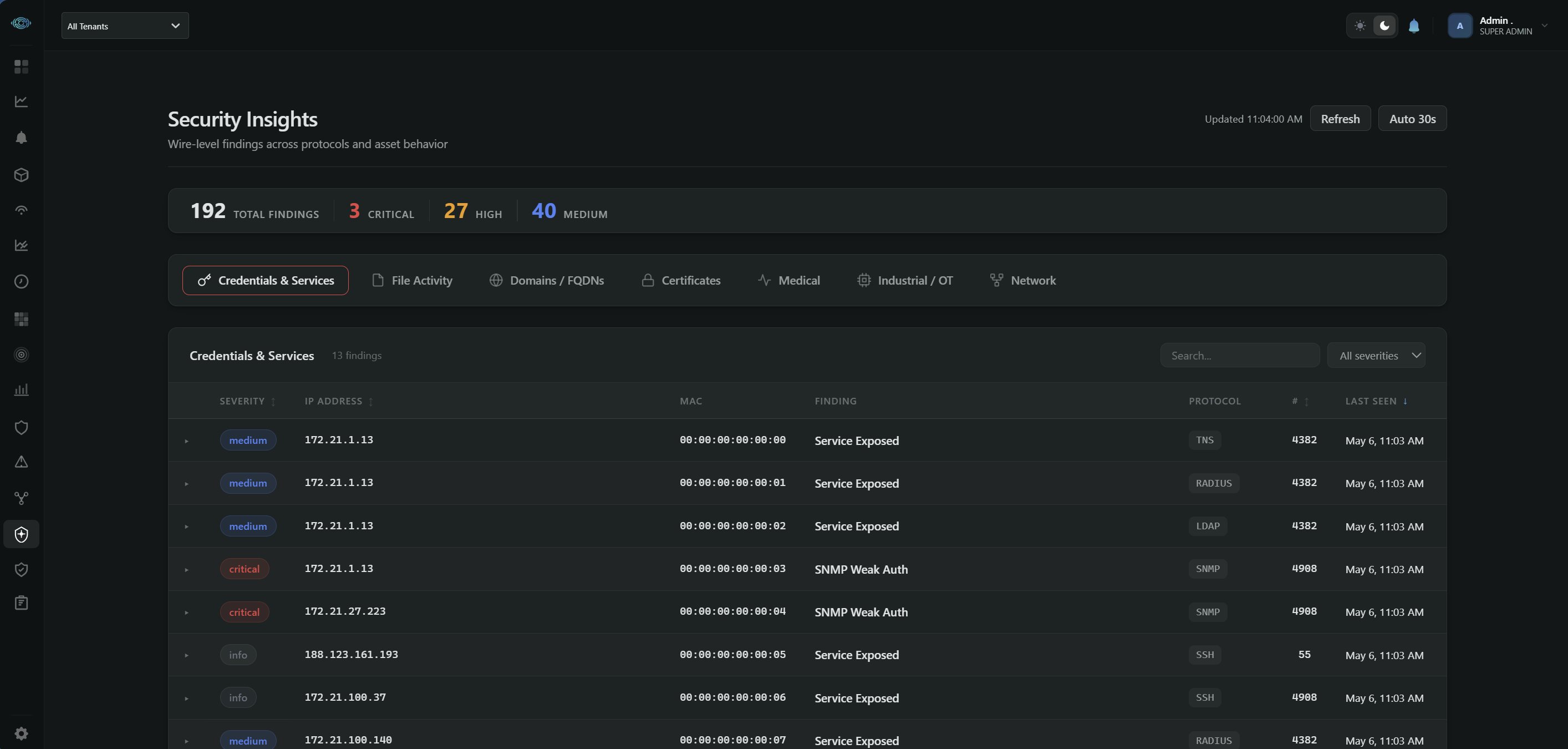Open the bar chart icon in sidebar
This screenshot has height=749, width=1568.
(x=21, y=389)
